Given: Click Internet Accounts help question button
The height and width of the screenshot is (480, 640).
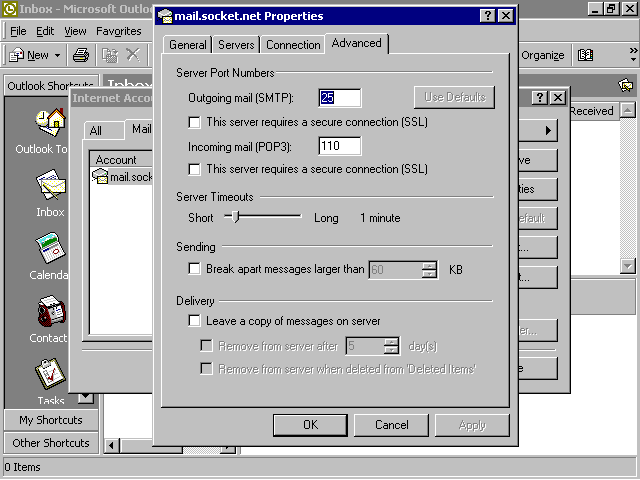Looking at the screenshot, I should (x=540, y=98).
